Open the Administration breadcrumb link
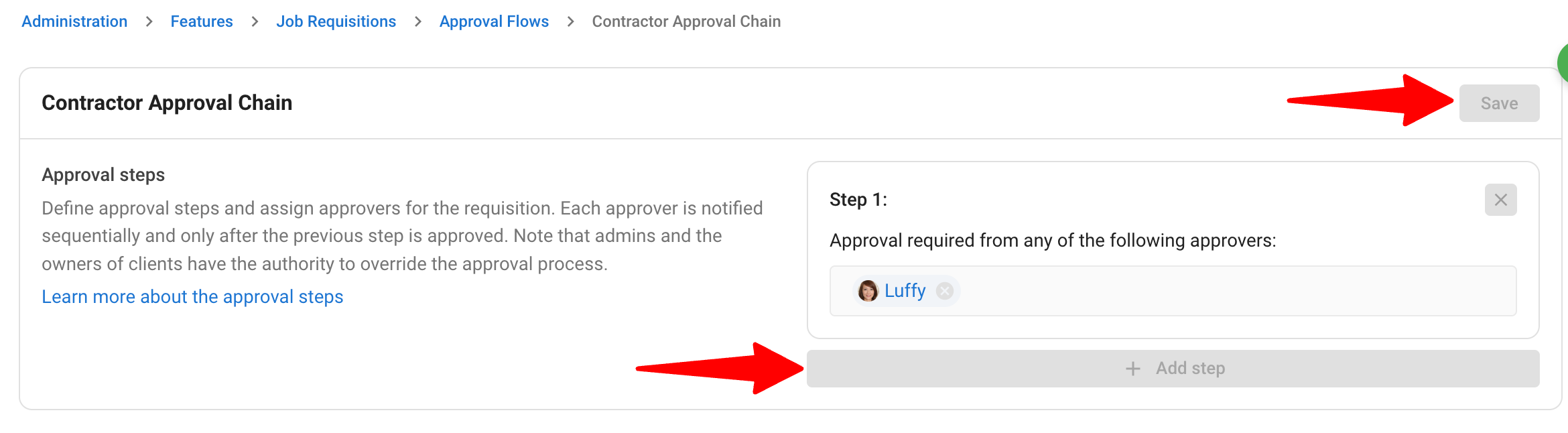 click(74, 21)
